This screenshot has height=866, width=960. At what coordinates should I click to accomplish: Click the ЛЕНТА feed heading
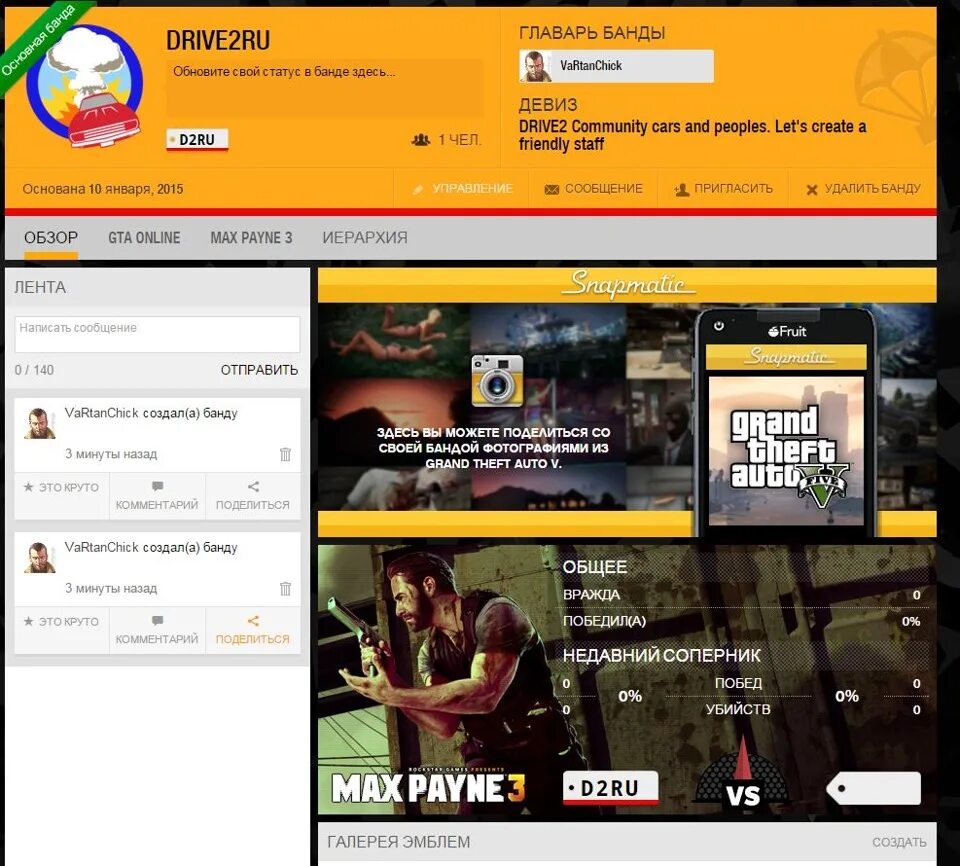coord(40,287)
